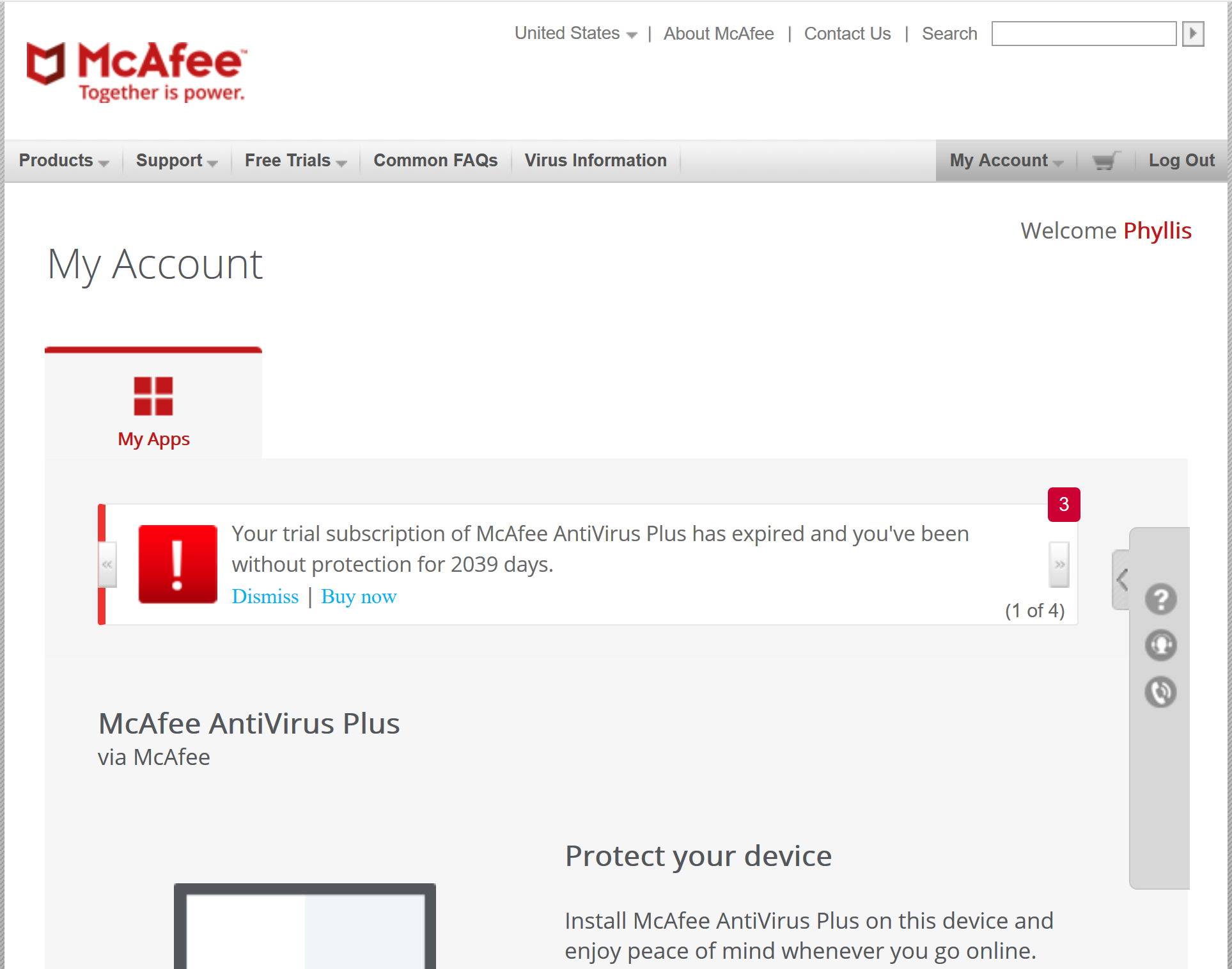Click the notification count badge
Viewport: 1232px width, 969px height.
click(1064, 505)
